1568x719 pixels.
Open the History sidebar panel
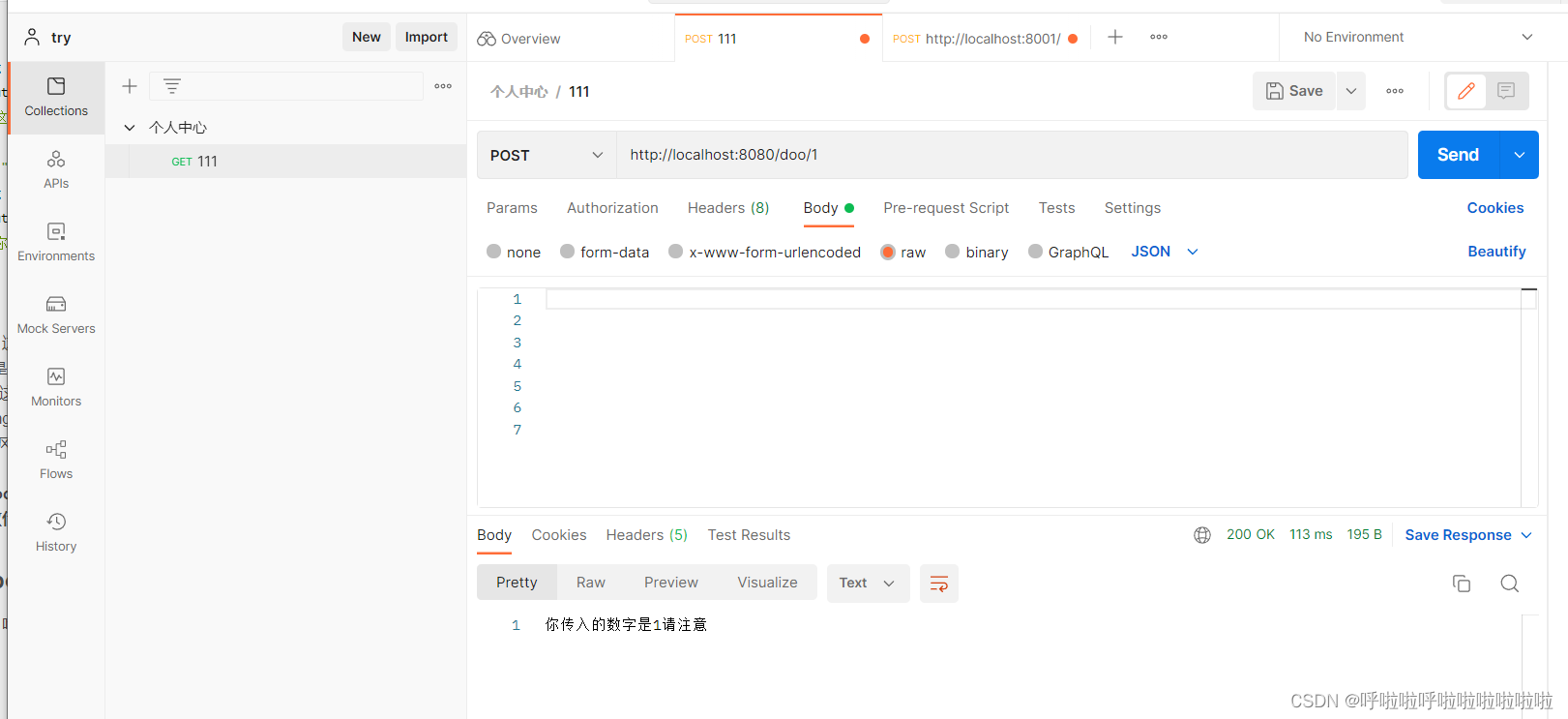pyautogui.click(x=56, y=533)
